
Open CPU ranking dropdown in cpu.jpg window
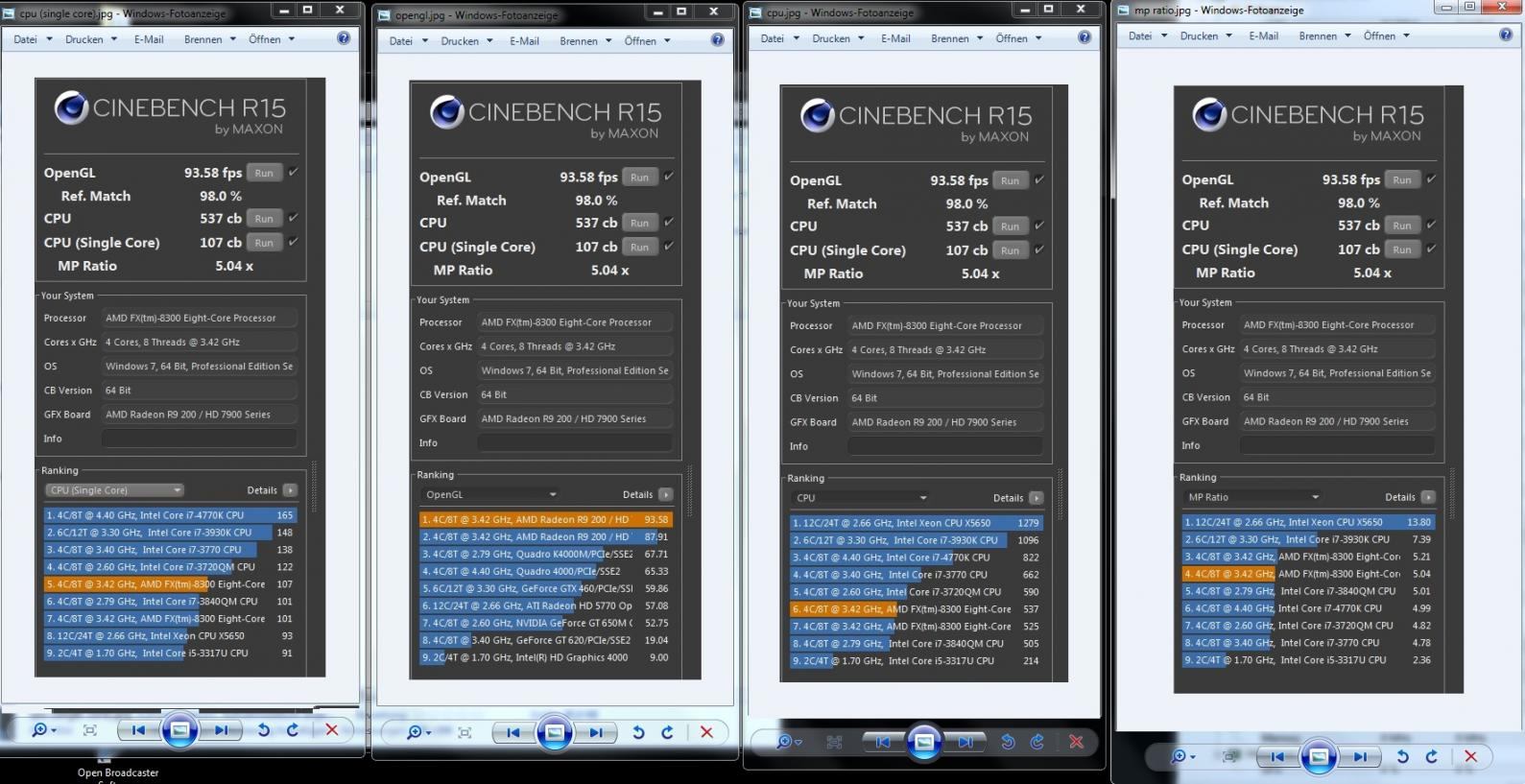[x=860, y=497]
